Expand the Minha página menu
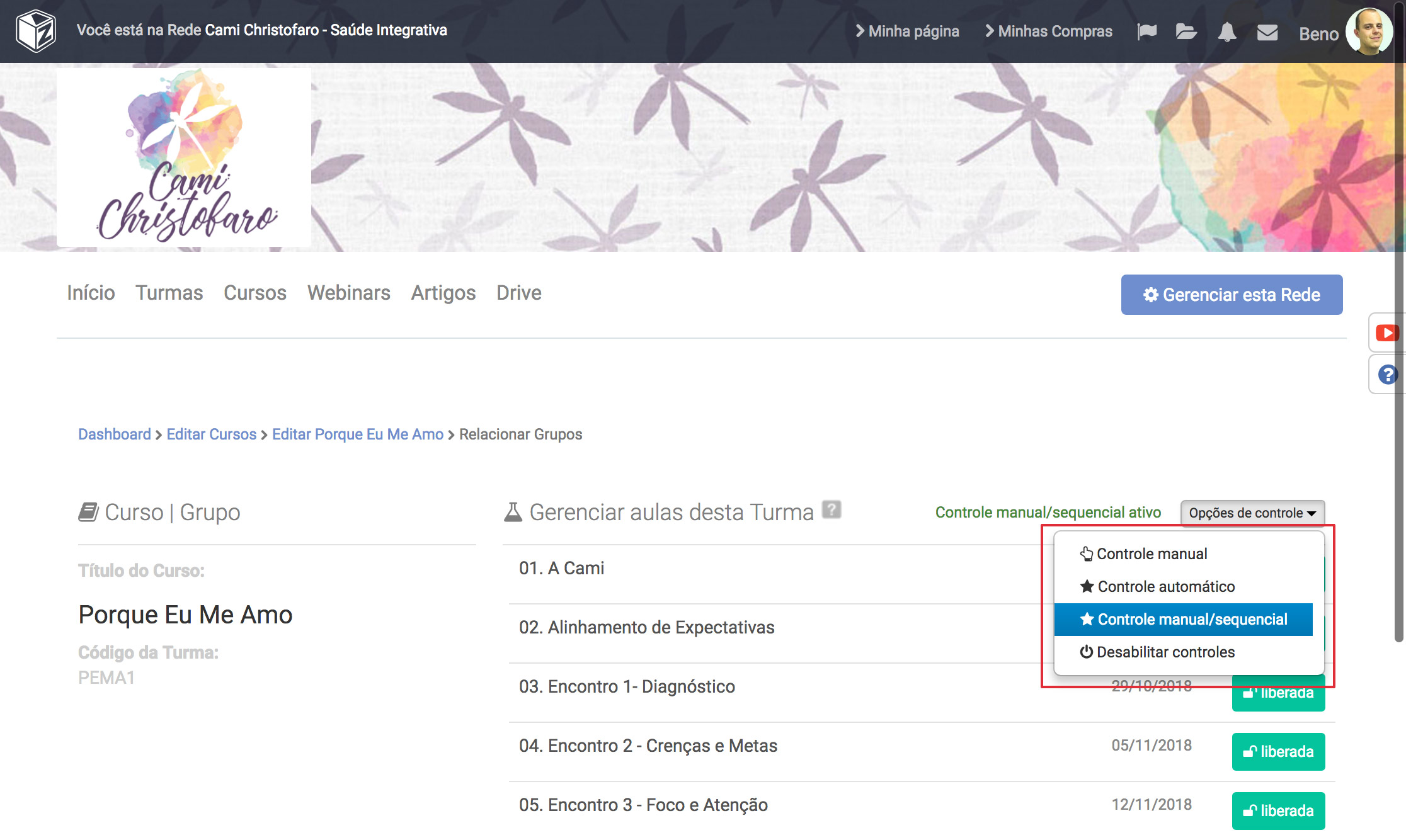 click(x=907, y=31)
